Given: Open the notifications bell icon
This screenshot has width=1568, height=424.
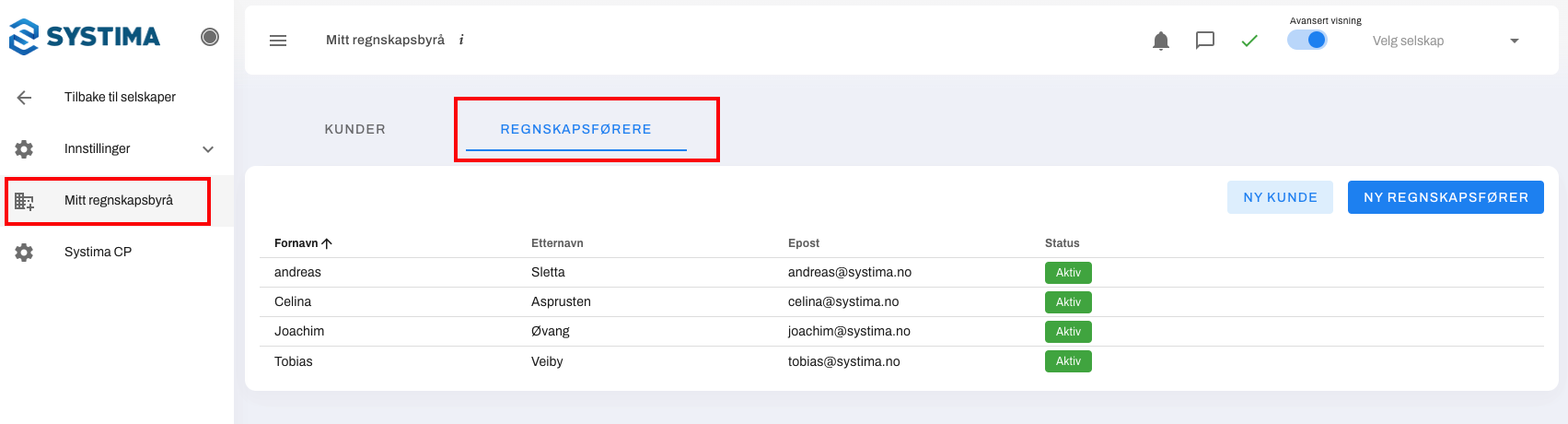Looking at the screenshot, I should point(1161,41).
